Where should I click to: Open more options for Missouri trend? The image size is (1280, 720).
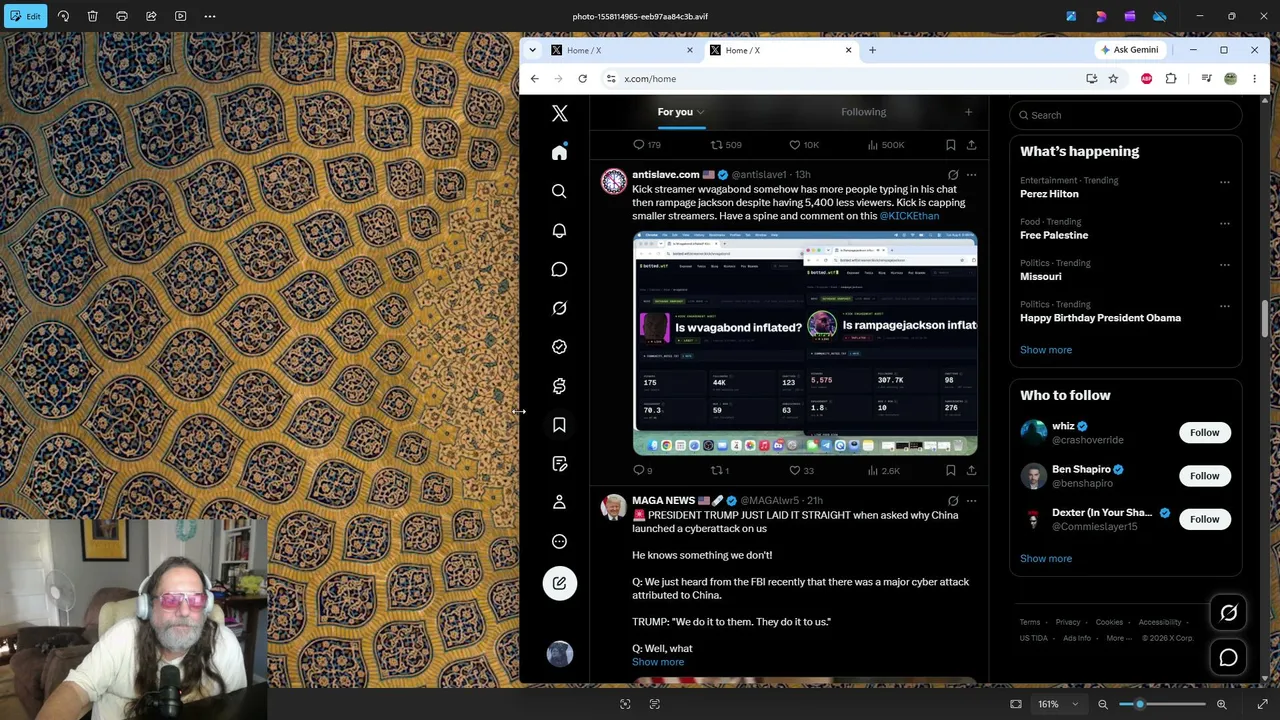(1224, 265)
